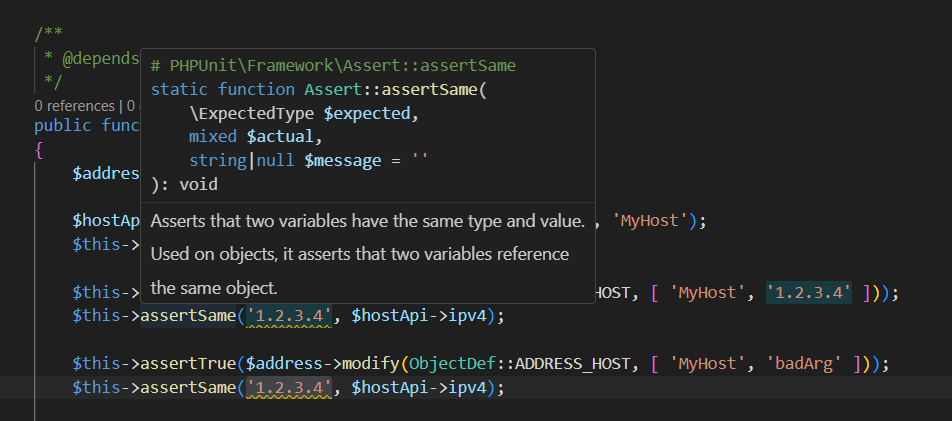Click the highlighted '1.2.3.4' array value
Screen dimensions: 952x421
point(808,293)
